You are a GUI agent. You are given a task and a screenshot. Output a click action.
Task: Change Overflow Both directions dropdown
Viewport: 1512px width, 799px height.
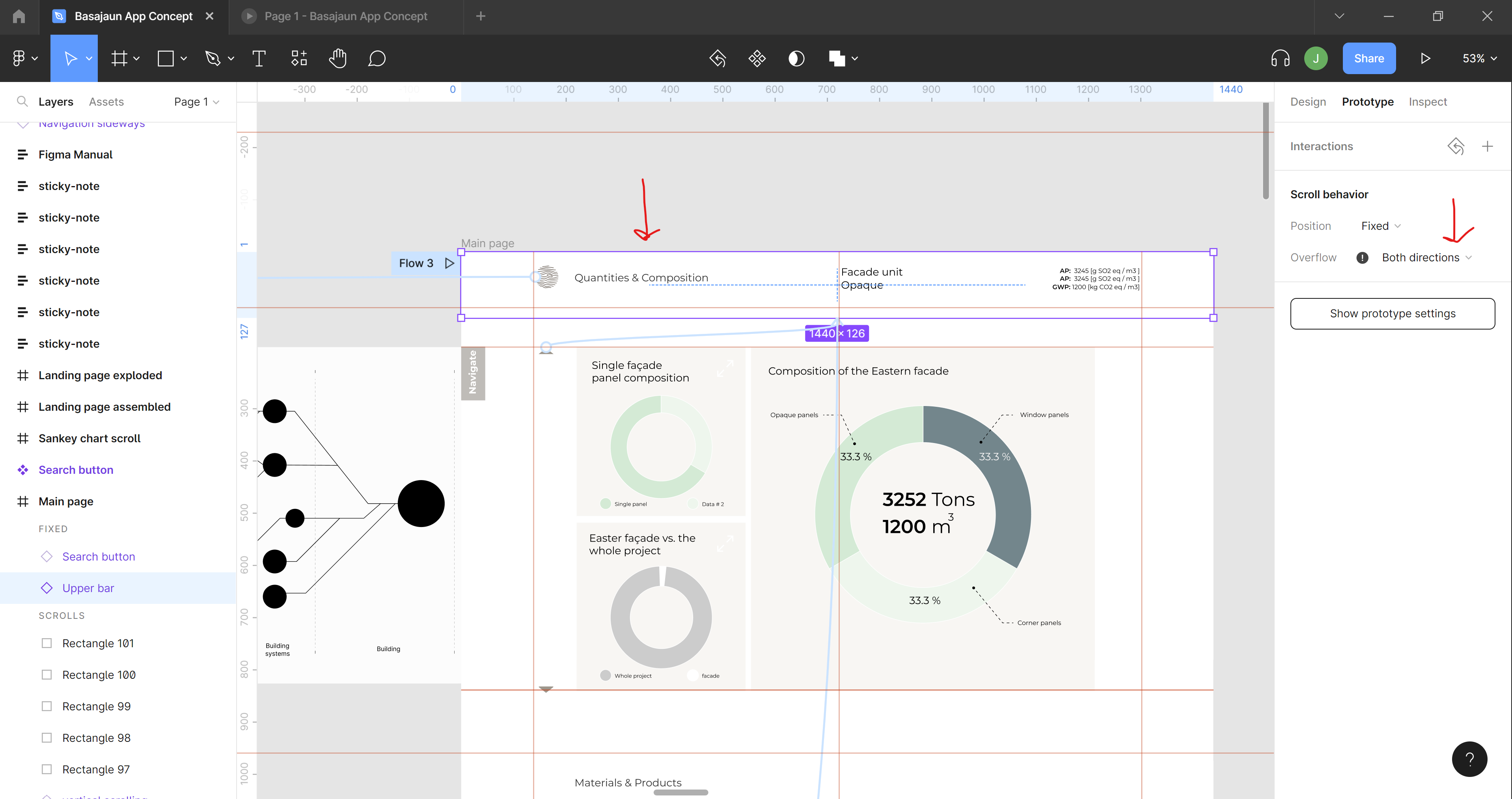pyautogui.click(x=1426, y=257)
